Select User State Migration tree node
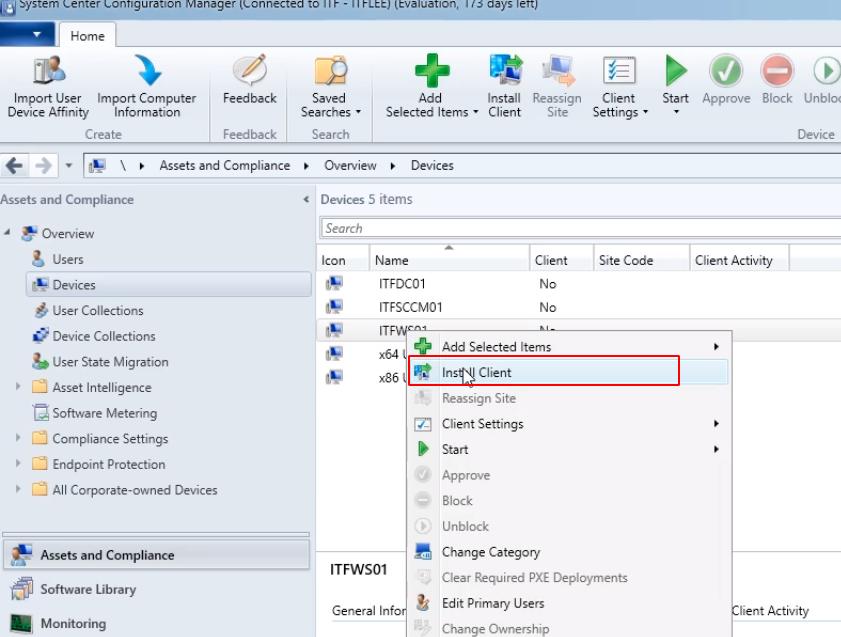This screenshot has width=841, height=637. [110, 362]
